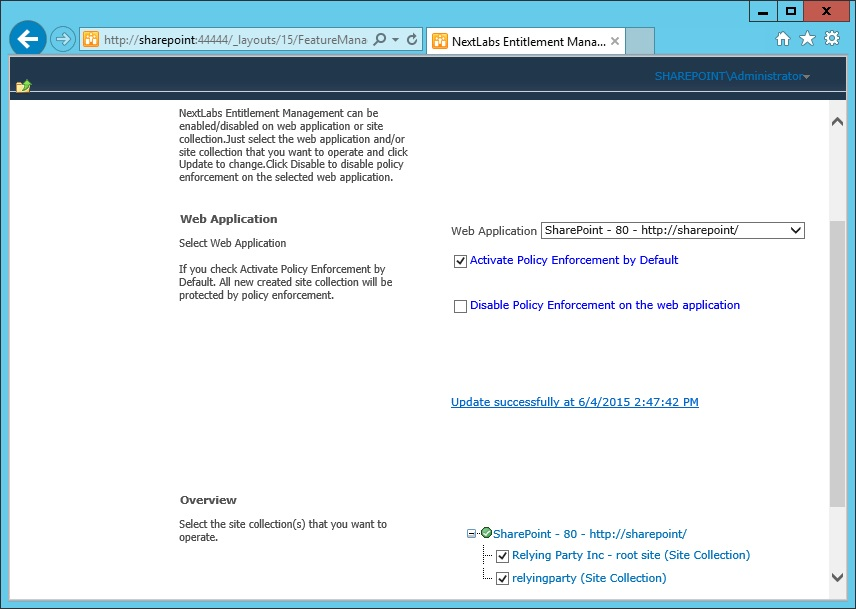
Task: Click the page scrollbar down arrow
Action: [837, 577]
